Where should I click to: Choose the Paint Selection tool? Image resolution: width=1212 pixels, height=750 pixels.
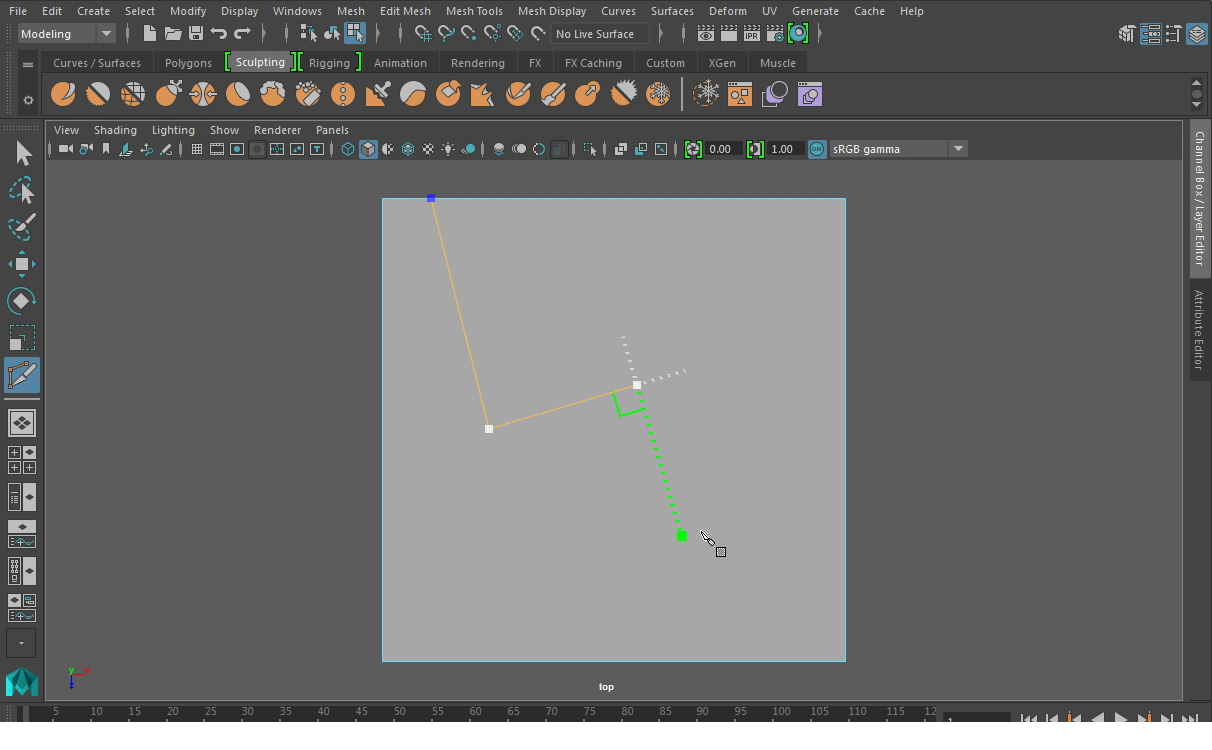pyautogui.click(x=22, y=227)
